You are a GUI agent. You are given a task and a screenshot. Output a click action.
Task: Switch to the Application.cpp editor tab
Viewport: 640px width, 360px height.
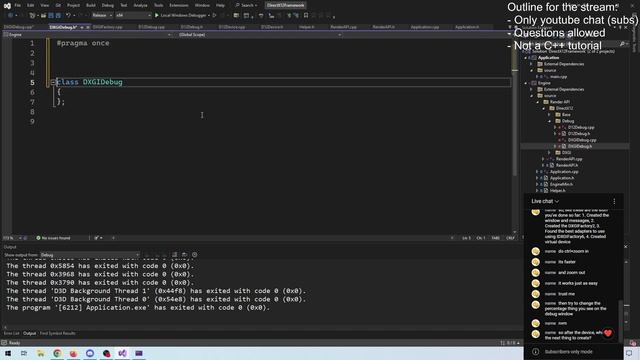424,27
